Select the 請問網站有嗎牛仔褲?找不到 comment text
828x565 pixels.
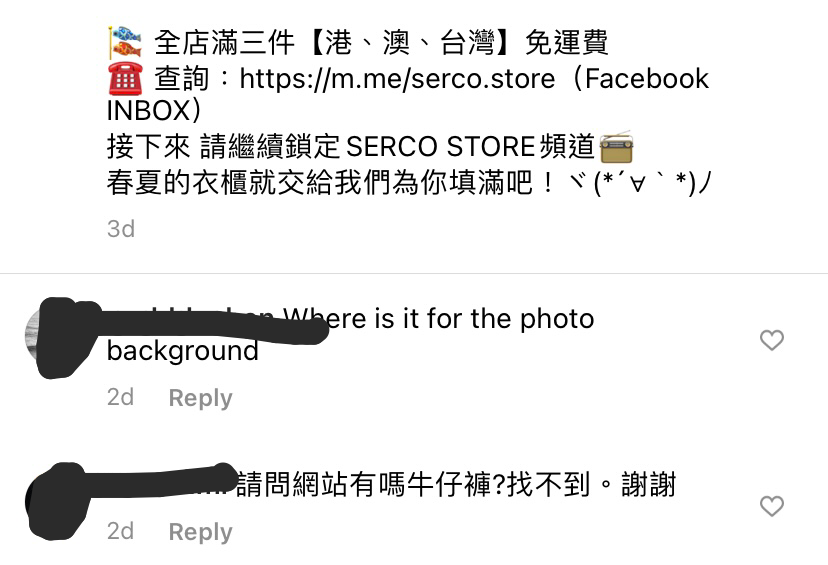pyautogui.click(x=413, y=485)
